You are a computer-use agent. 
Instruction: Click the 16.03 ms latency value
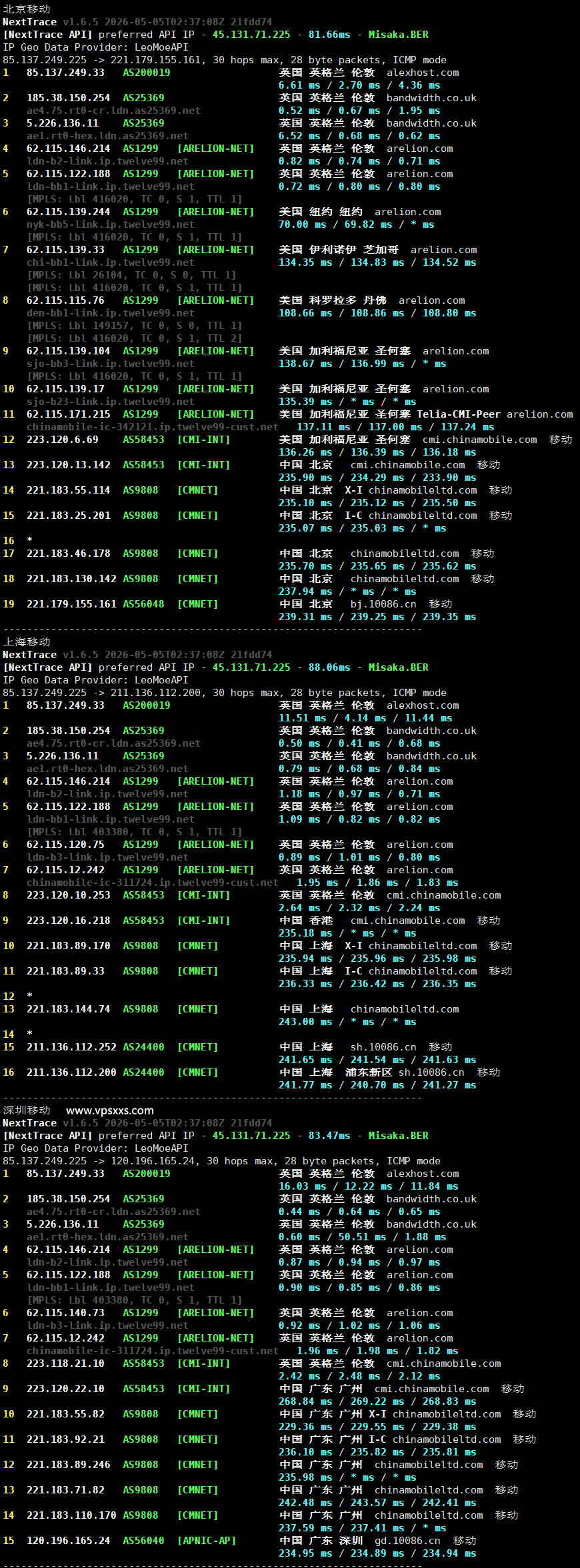coord(303,1186)
